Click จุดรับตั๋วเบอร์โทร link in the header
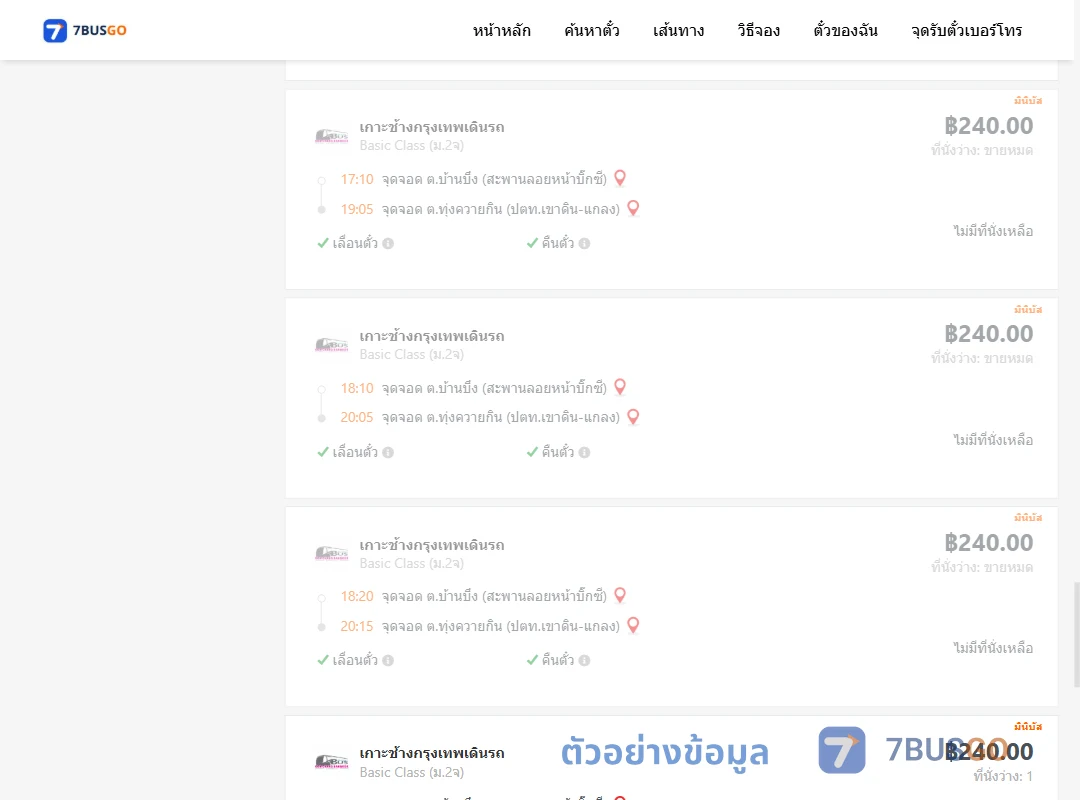The image size is (1080, 800). point(966,30)
